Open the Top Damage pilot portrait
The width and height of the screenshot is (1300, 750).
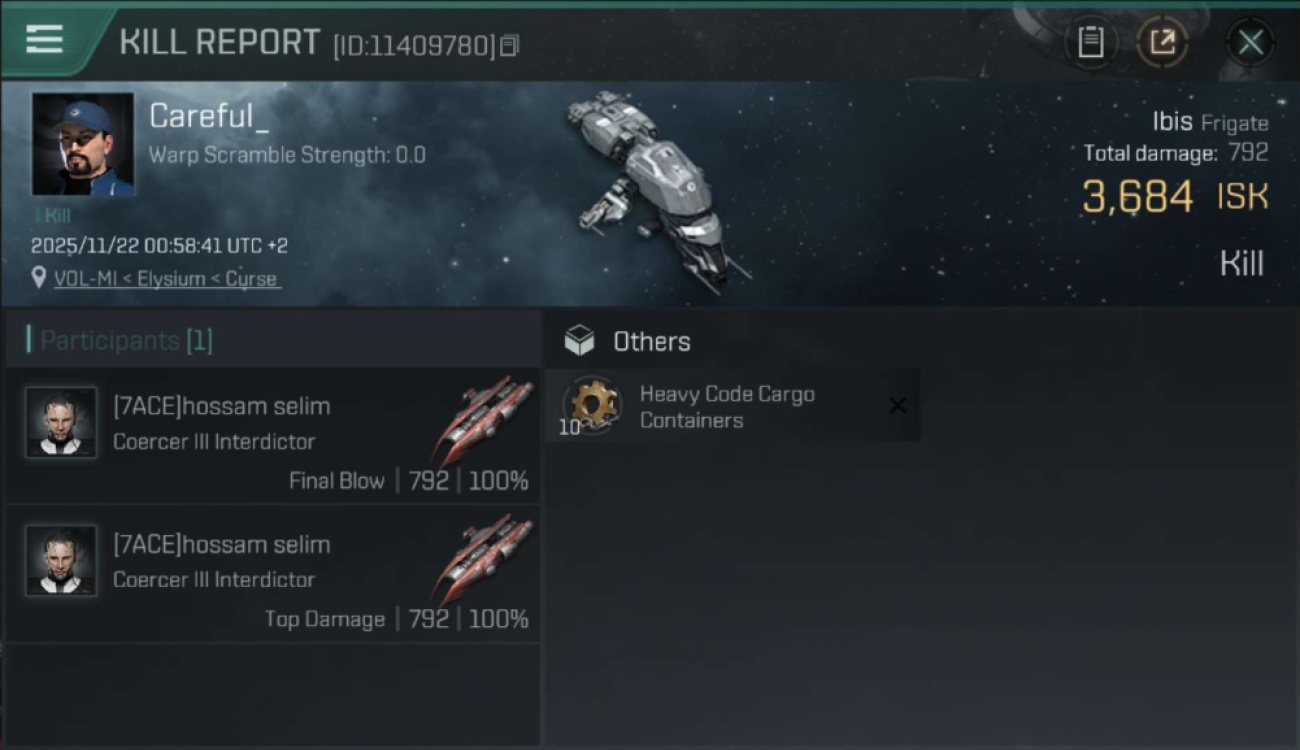[61, 561]
